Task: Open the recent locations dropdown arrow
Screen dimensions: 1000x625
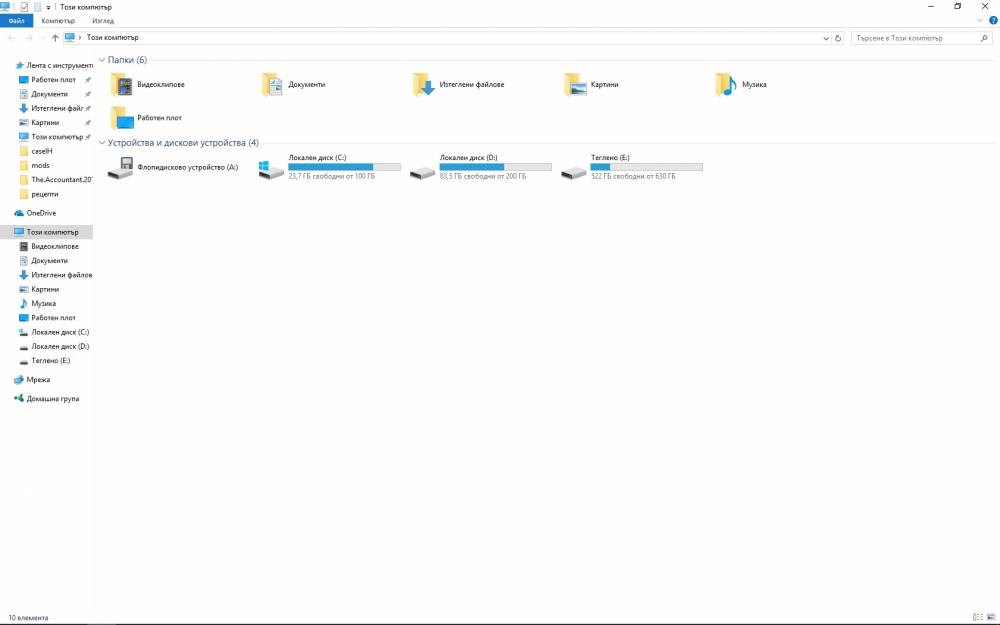Action: point(42,38)
